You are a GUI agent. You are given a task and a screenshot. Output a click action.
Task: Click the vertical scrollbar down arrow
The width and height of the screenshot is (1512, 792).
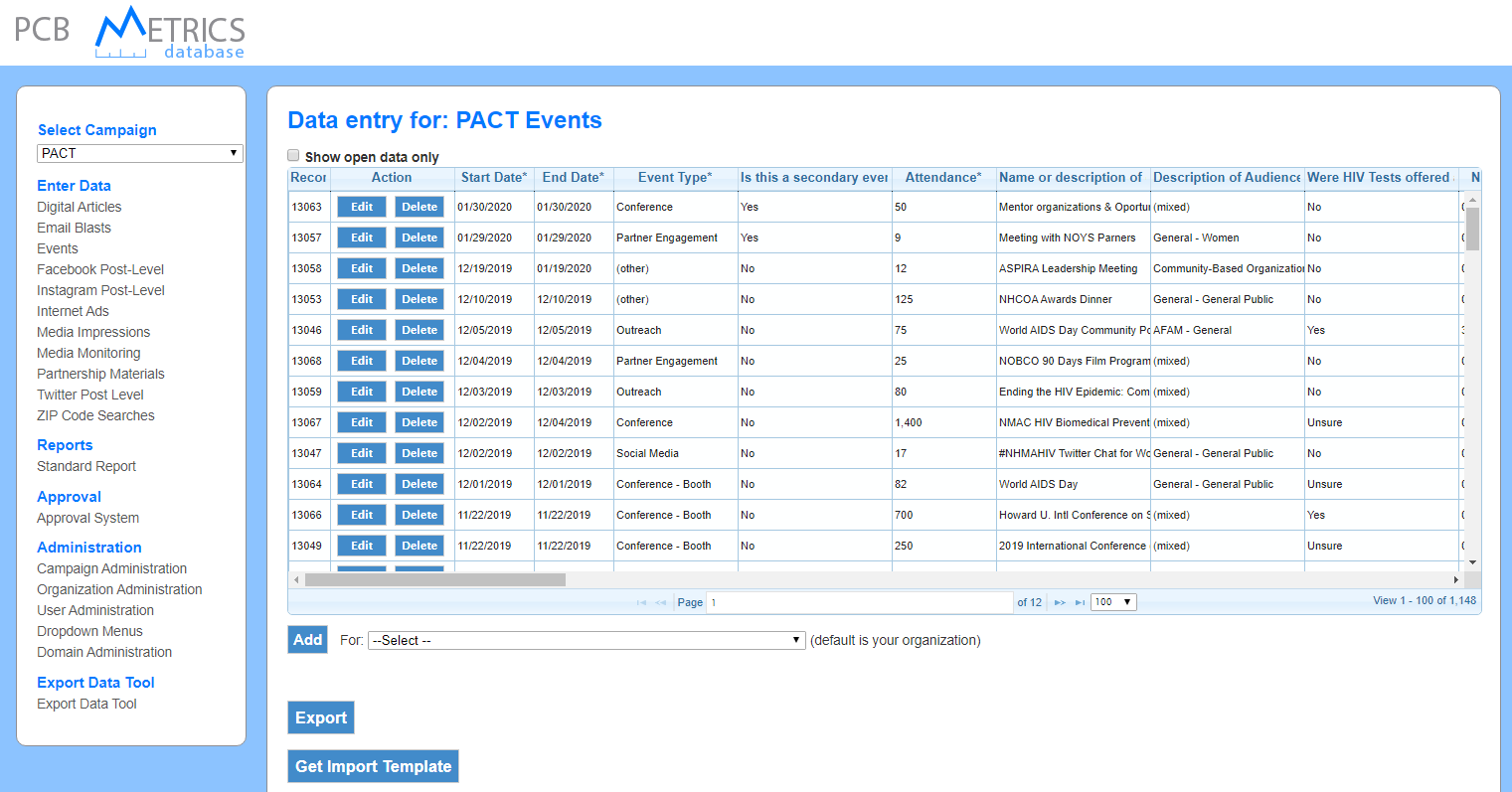1473,562
